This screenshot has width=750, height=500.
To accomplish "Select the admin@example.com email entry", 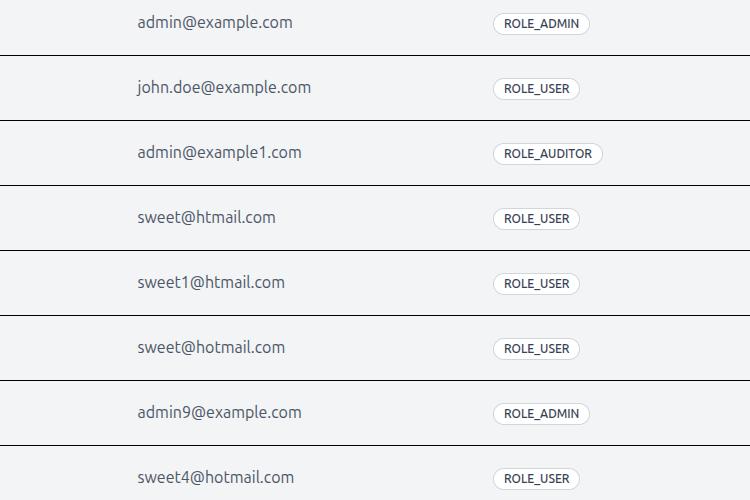I will (215, 22).
